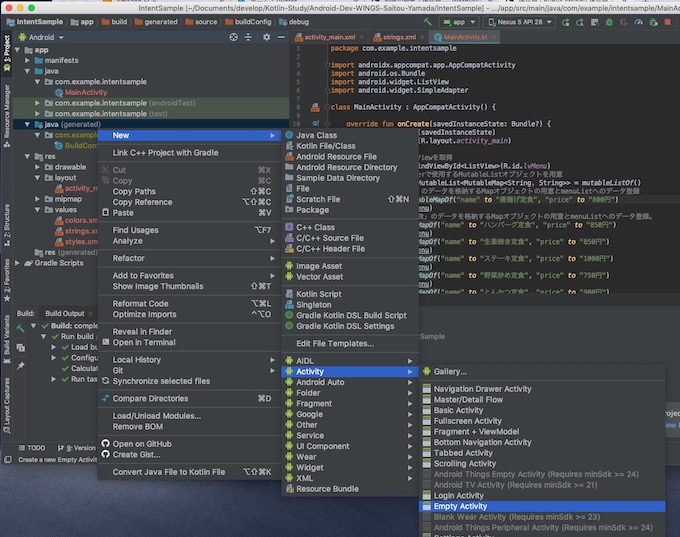Open the Build Variants side tool window
The image size is (680, 537).
click(7, 339)
